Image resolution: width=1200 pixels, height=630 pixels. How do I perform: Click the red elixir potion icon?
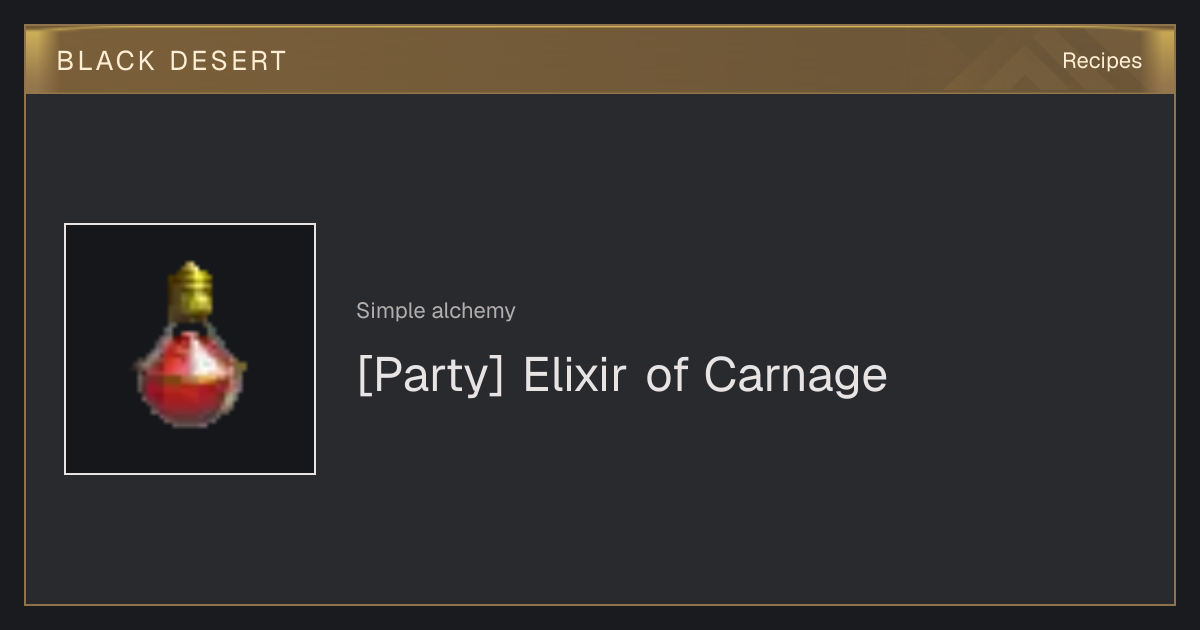coord(190,346)
